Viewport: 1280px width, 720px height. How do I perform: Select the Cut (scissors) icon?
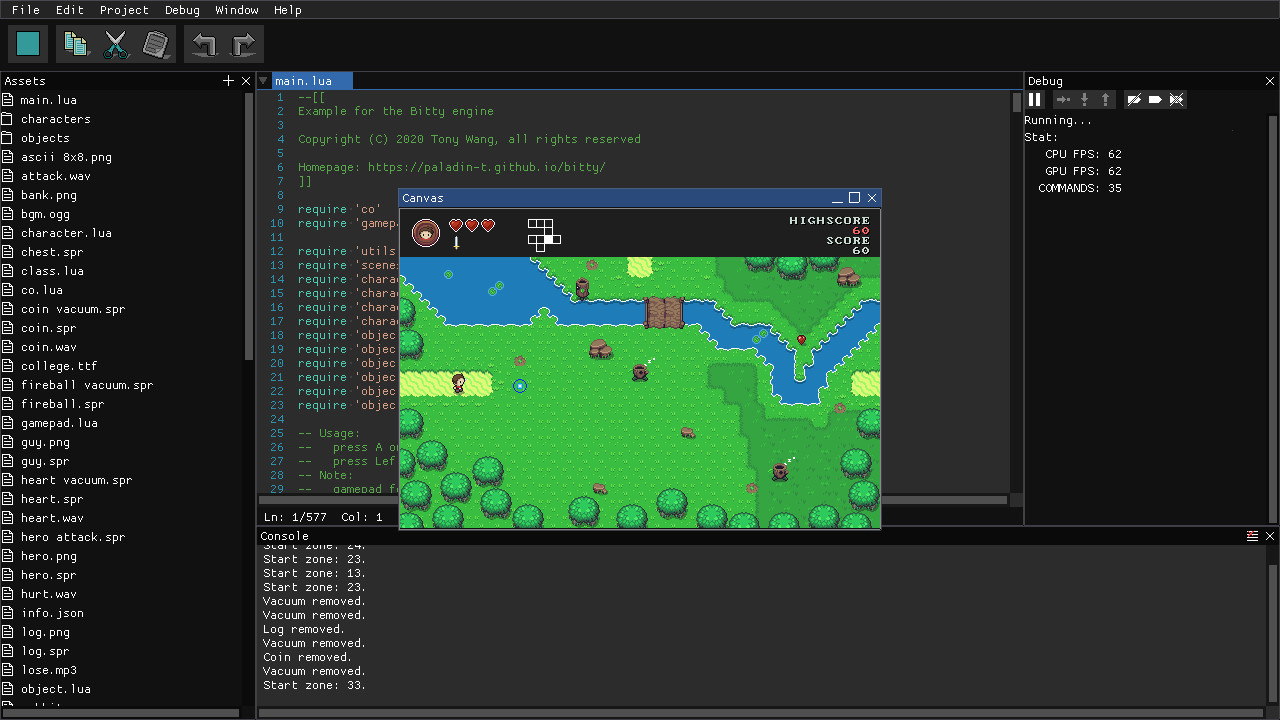click(116, 43)
